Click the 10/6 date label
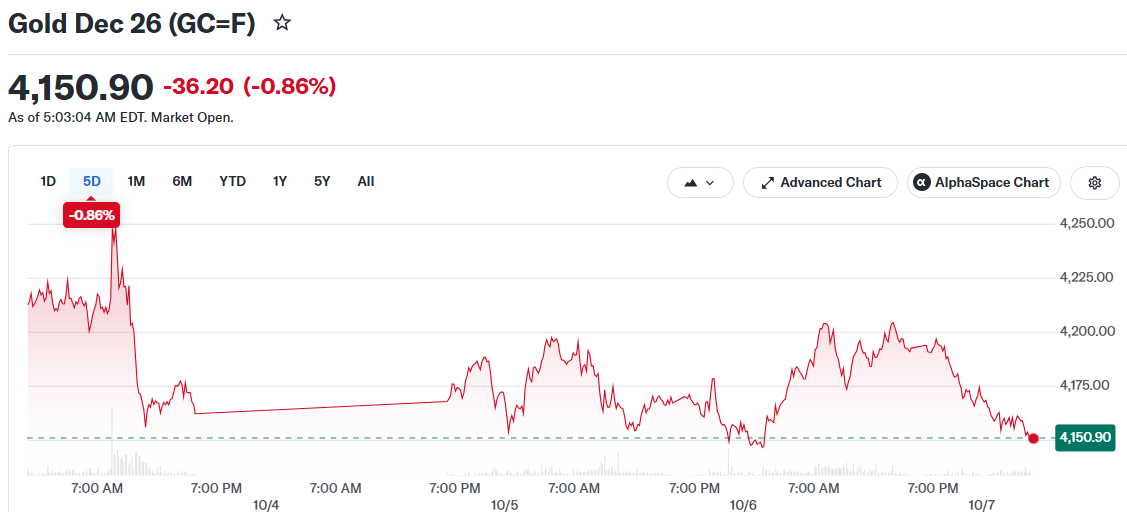The height and width of the screenshot is (512, 1127). (743, 505)
